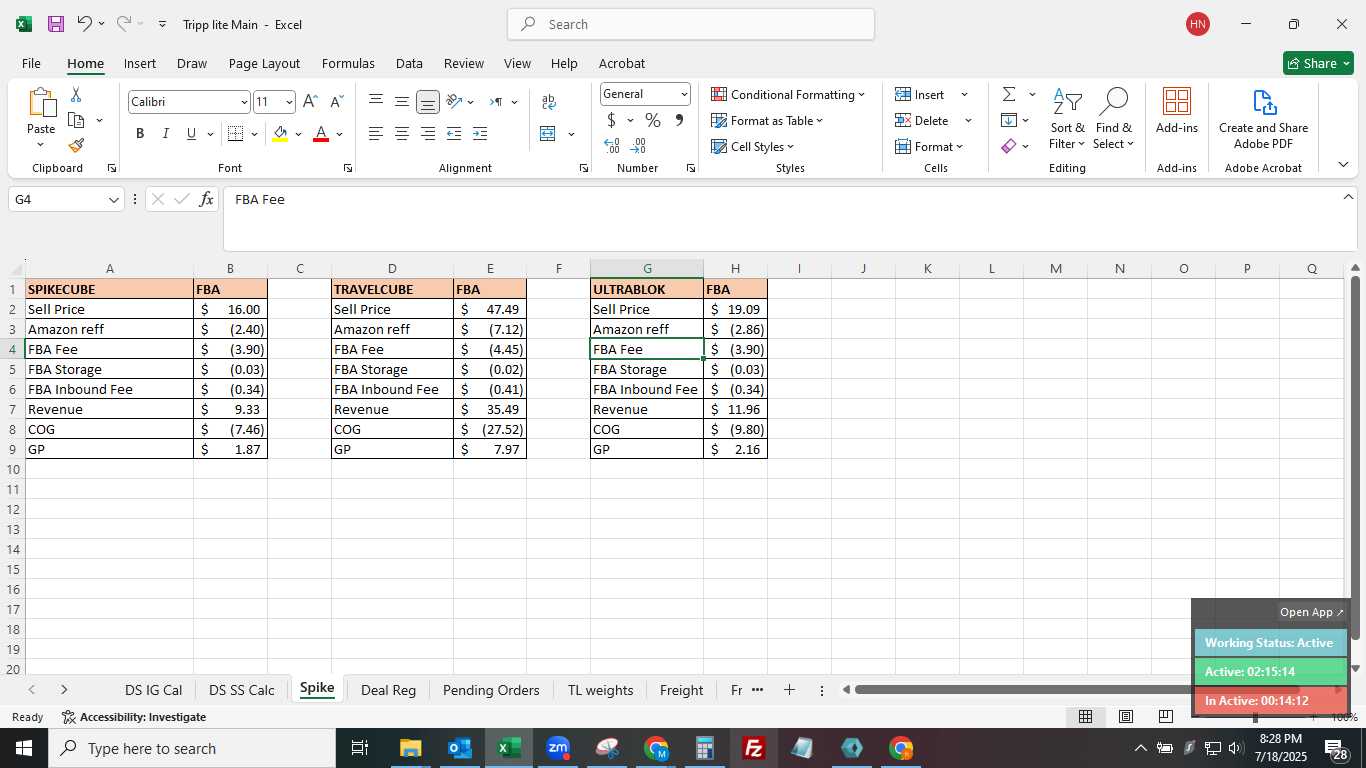The height and width of the screenshot is (768, 1366).
Task: Click the Clear eraser icon
Action: [1009, 146]
